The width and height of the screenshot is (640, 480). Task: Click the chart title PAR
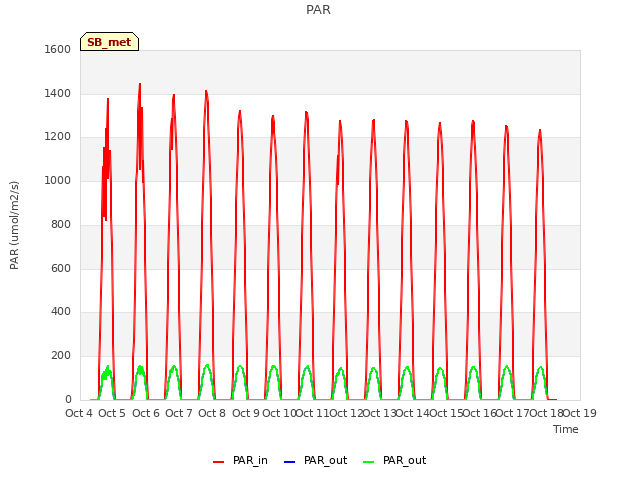click(x=318, y=10)
